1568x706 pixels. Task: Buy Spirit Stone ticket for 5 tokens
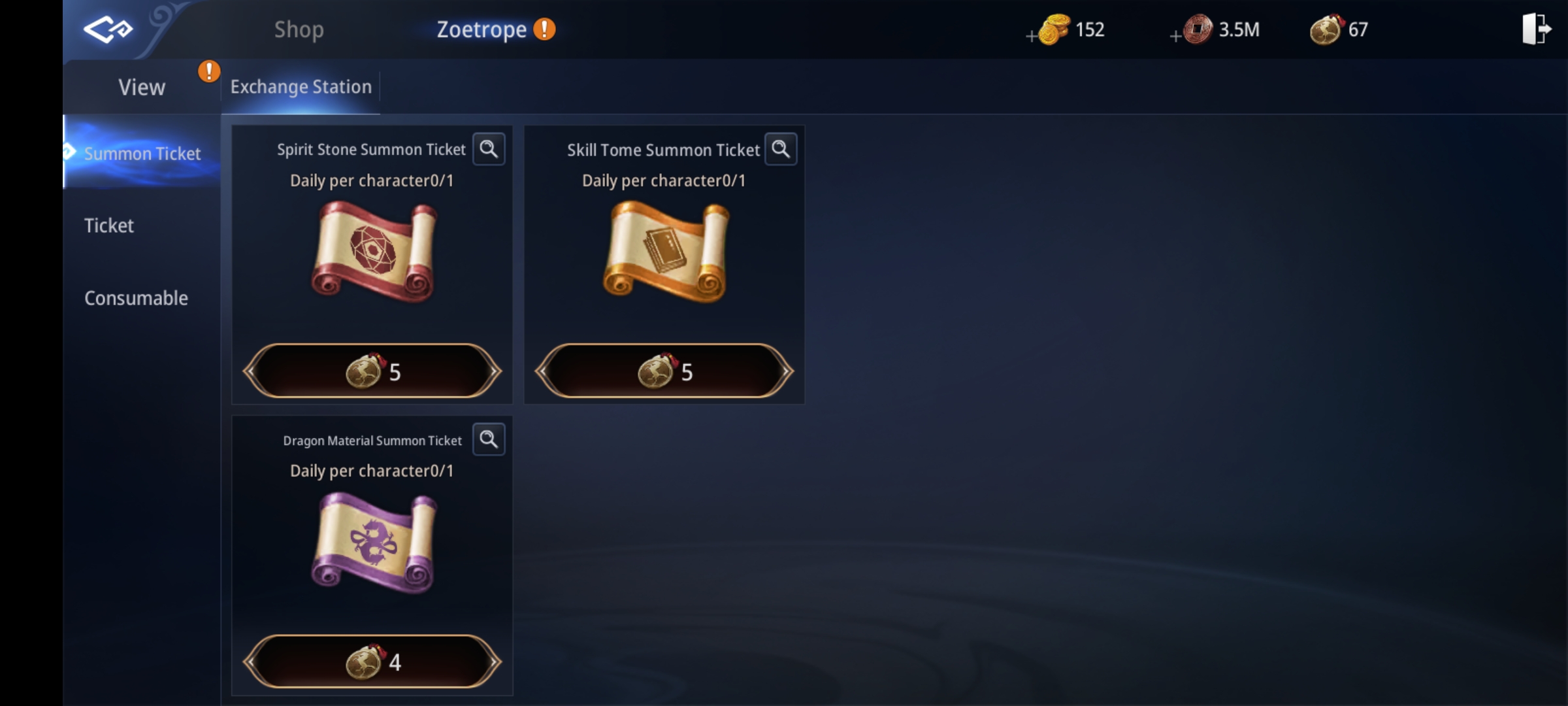372,371
